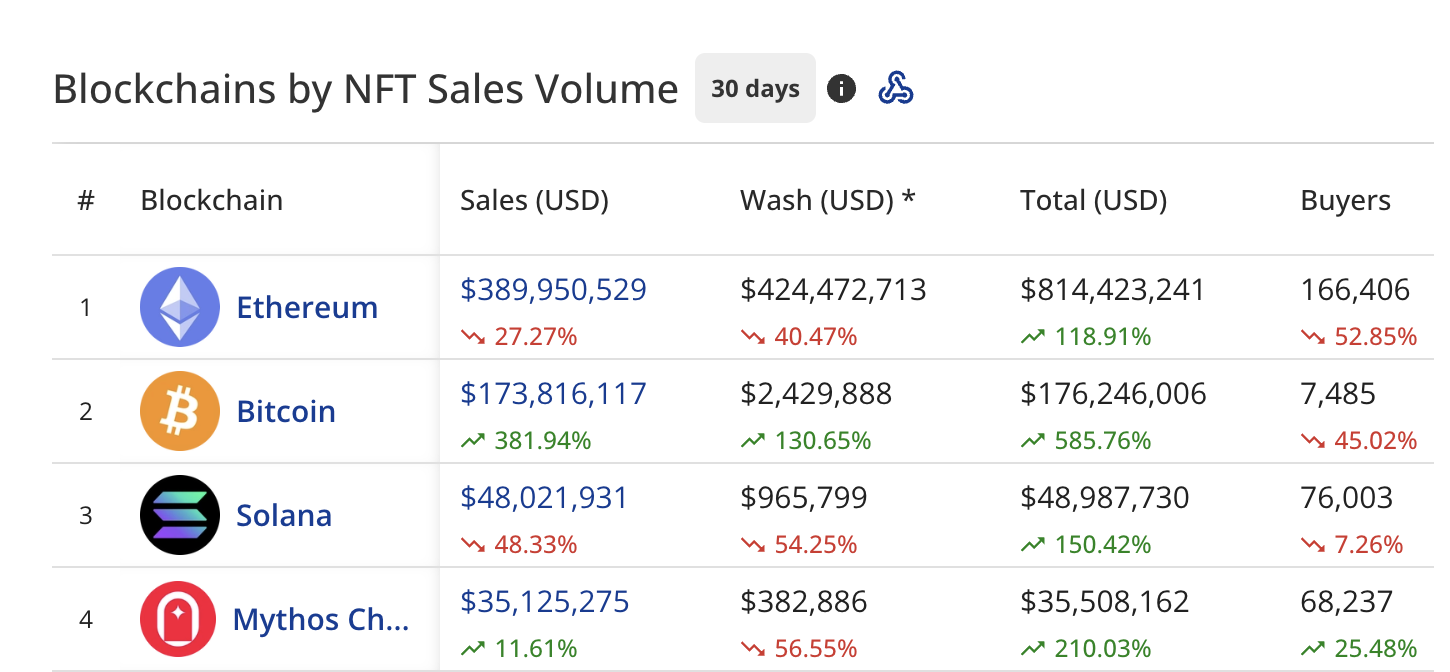1450x672 pixels.
Task: Sort by Buyers column header
Action: (1345, 200)
